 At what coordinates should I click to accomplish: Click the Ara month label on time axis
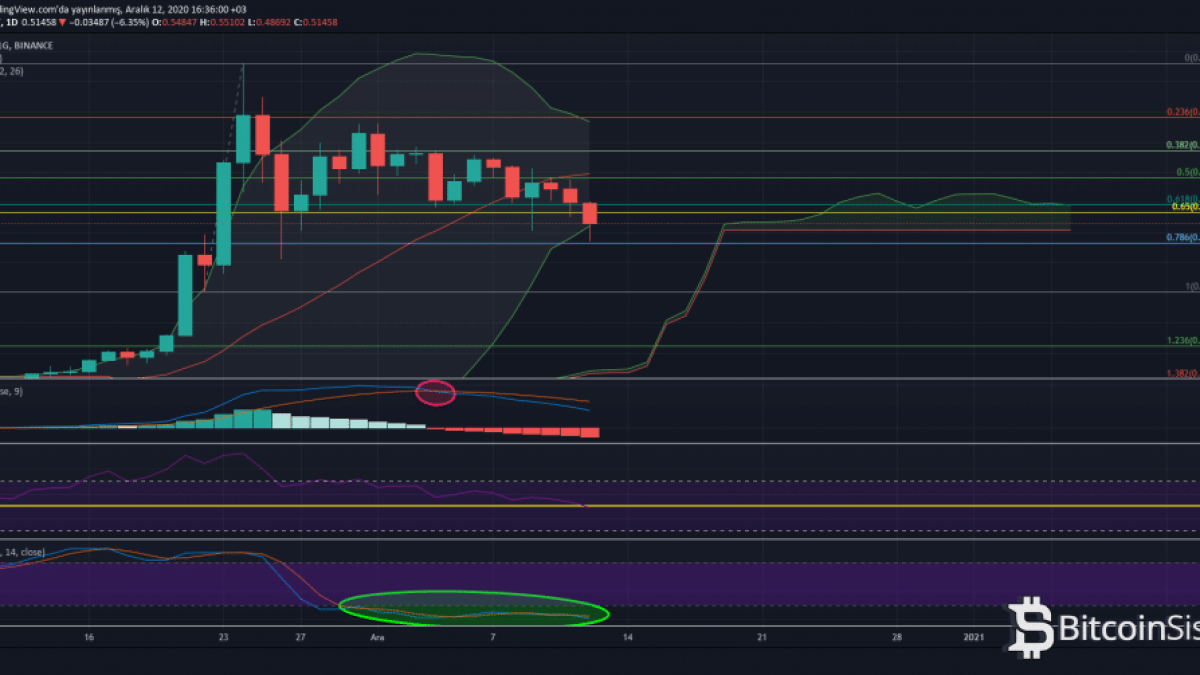pyautogui.click(x=377, y=636)
